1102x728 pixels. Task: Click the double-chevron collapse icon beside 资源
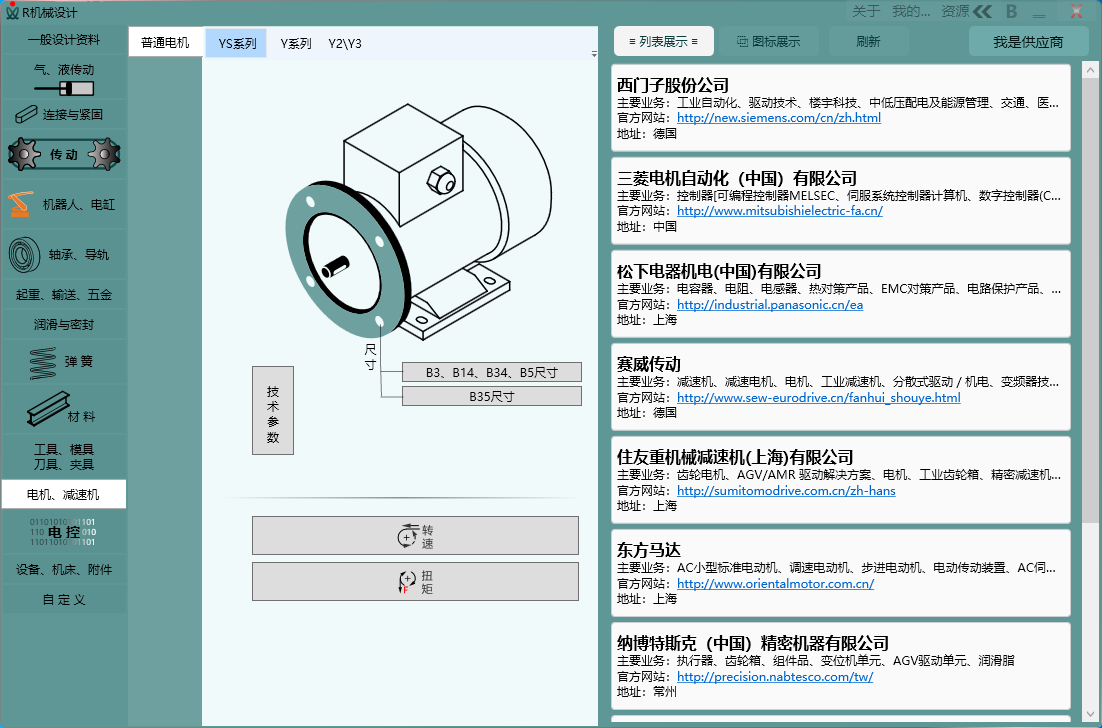pyautogui.click(x=983, y=11)
